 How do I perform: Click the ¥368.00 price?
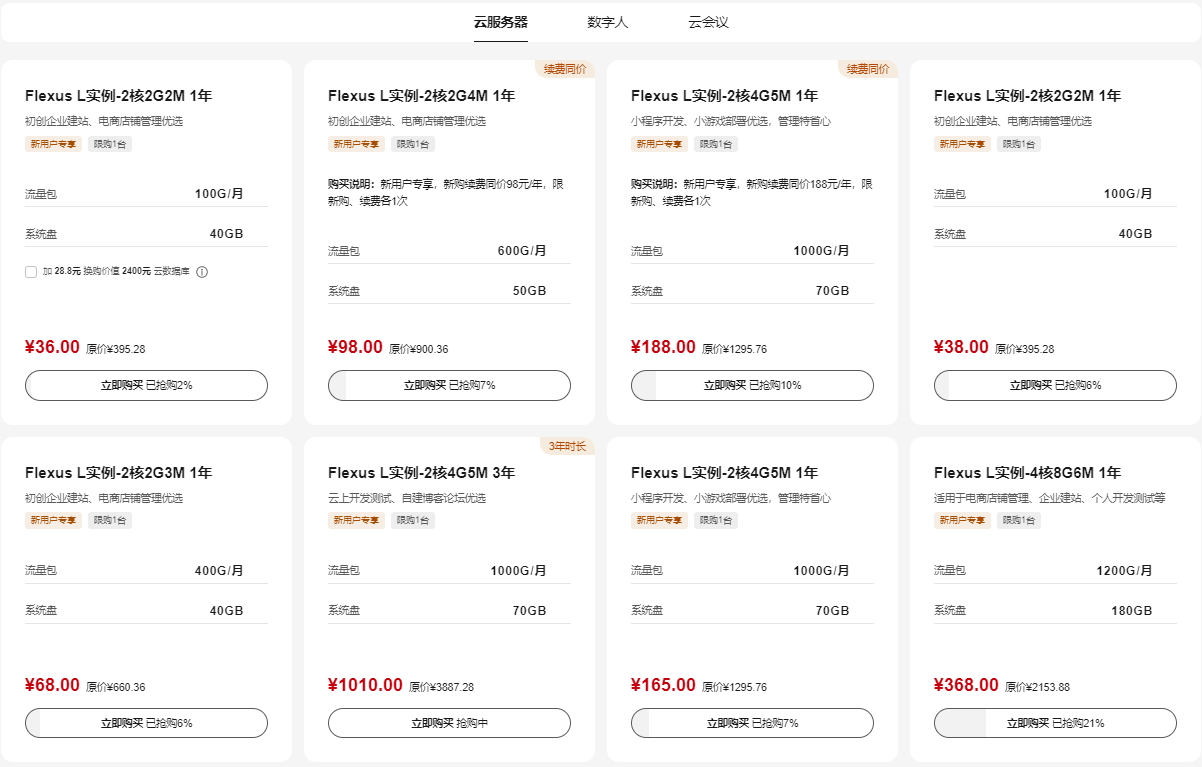click(x=966, y=685)
